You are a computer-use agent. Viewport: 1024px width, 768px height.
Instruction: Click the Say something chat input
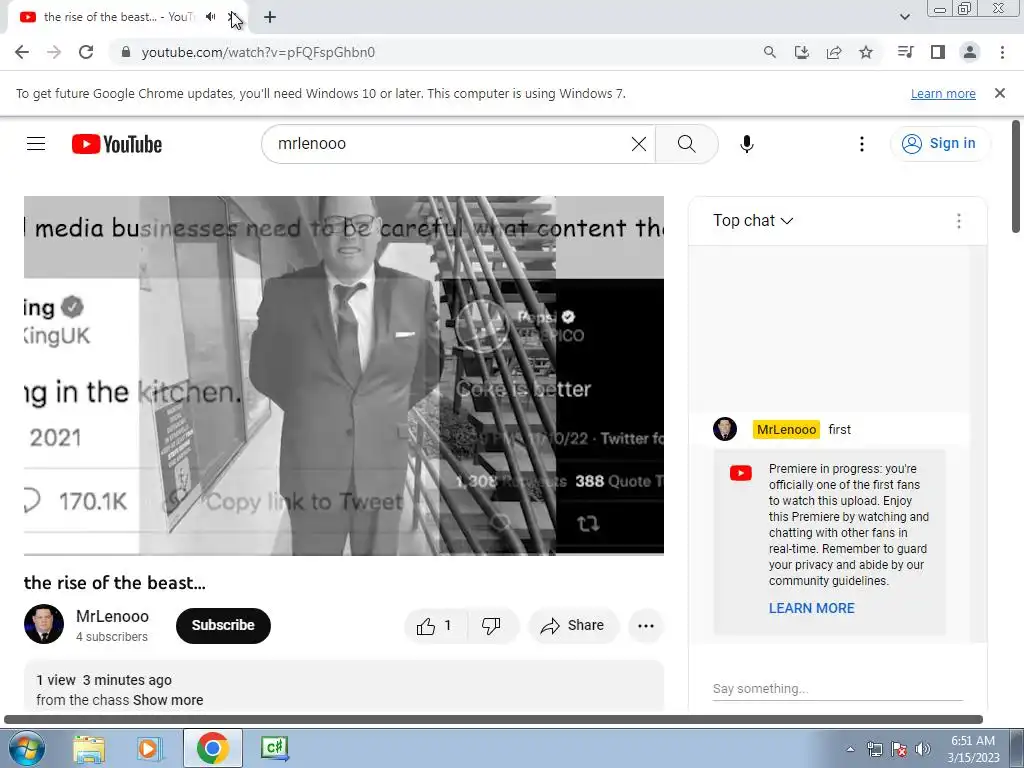[838, 689]
